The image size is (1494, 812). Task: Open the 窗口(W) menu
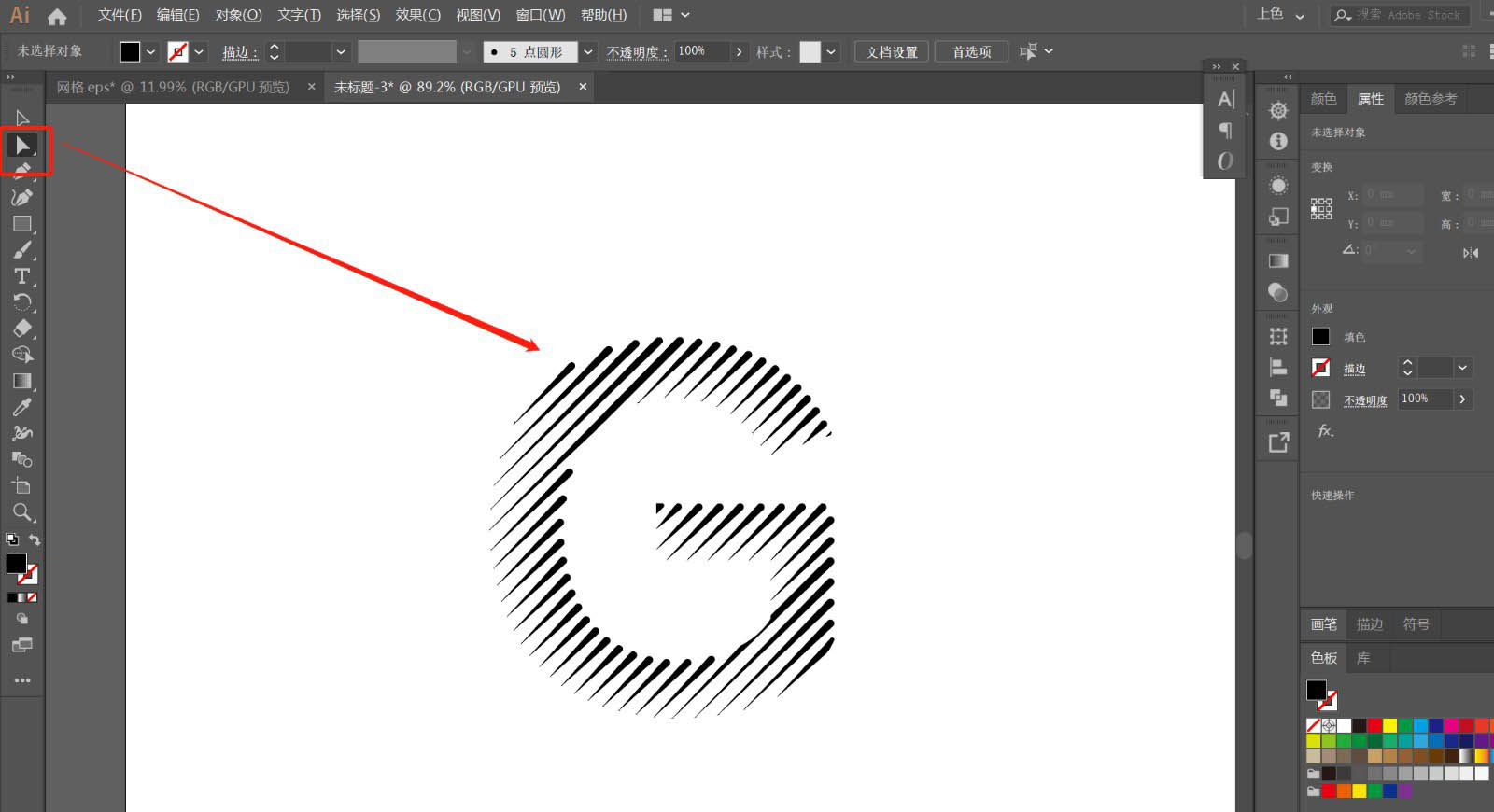[540, 15]
